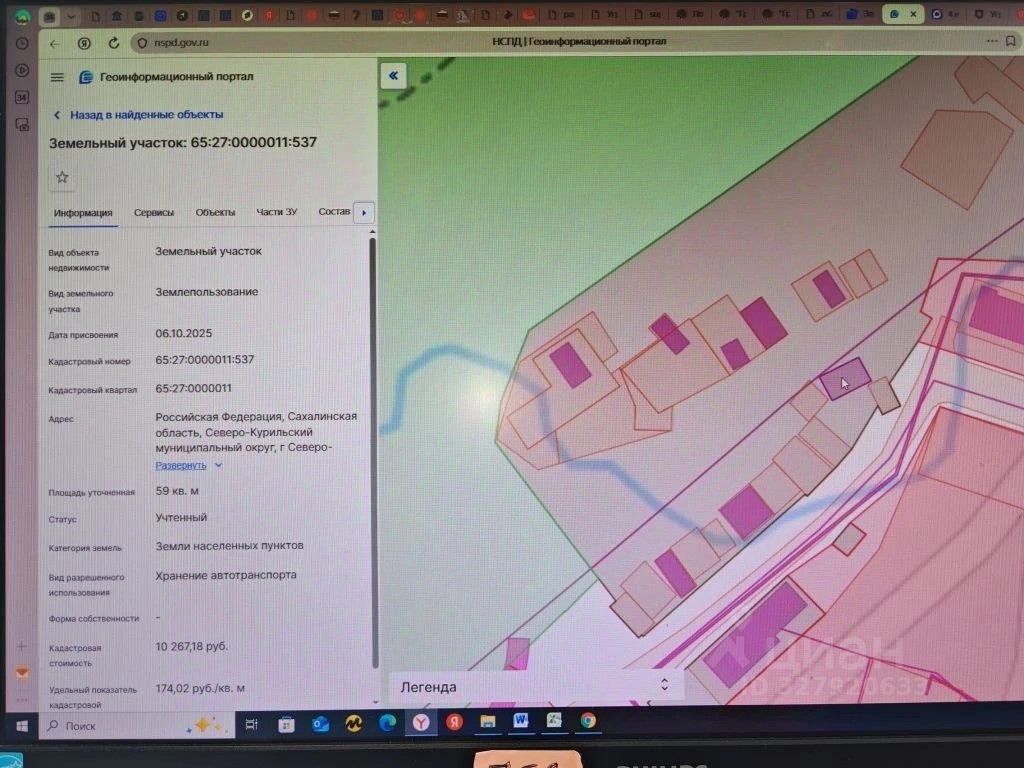Screen dimensions: 1024x768
Task: Click the status value Учтенный
Action: pyautogui.click(x=181, y=517)
